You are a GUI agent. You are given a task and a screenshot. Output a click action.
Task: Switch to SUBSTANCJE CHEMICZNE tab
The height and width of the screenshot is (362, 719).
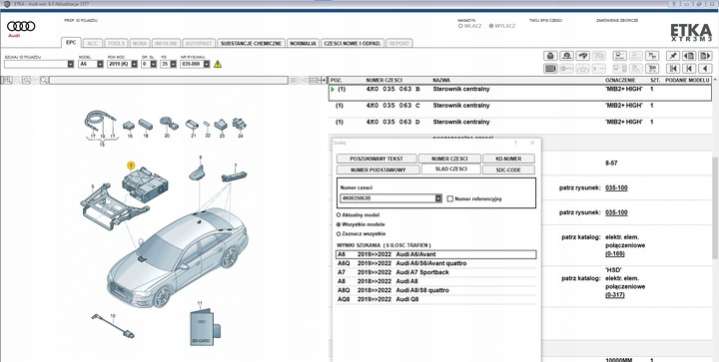tap(251, 43)
